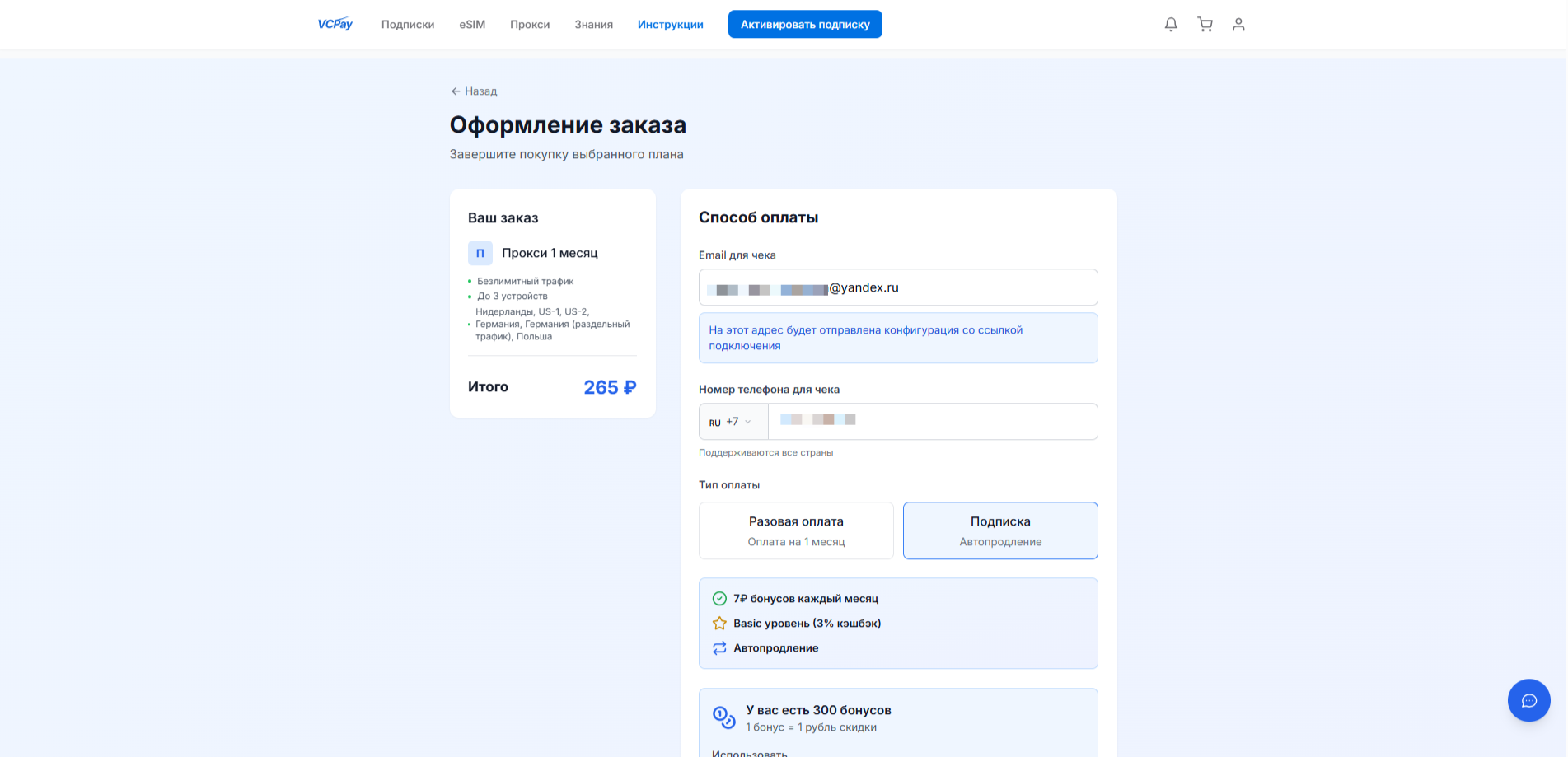1568x757 pixels.
Task: Click 'До 3 устройств' feature line
Action: (x=513, y=297)
